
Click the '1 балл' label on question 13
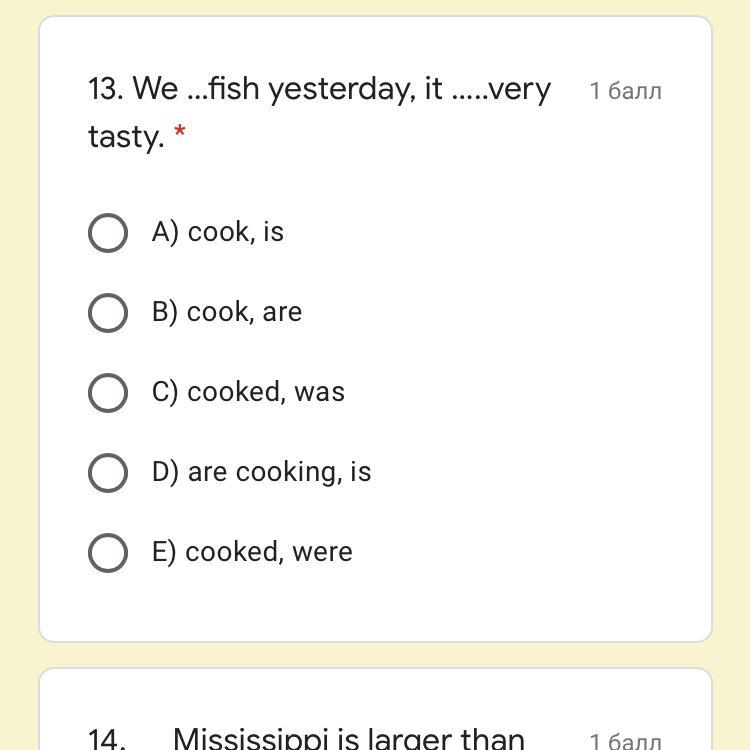tap(625, 91)
